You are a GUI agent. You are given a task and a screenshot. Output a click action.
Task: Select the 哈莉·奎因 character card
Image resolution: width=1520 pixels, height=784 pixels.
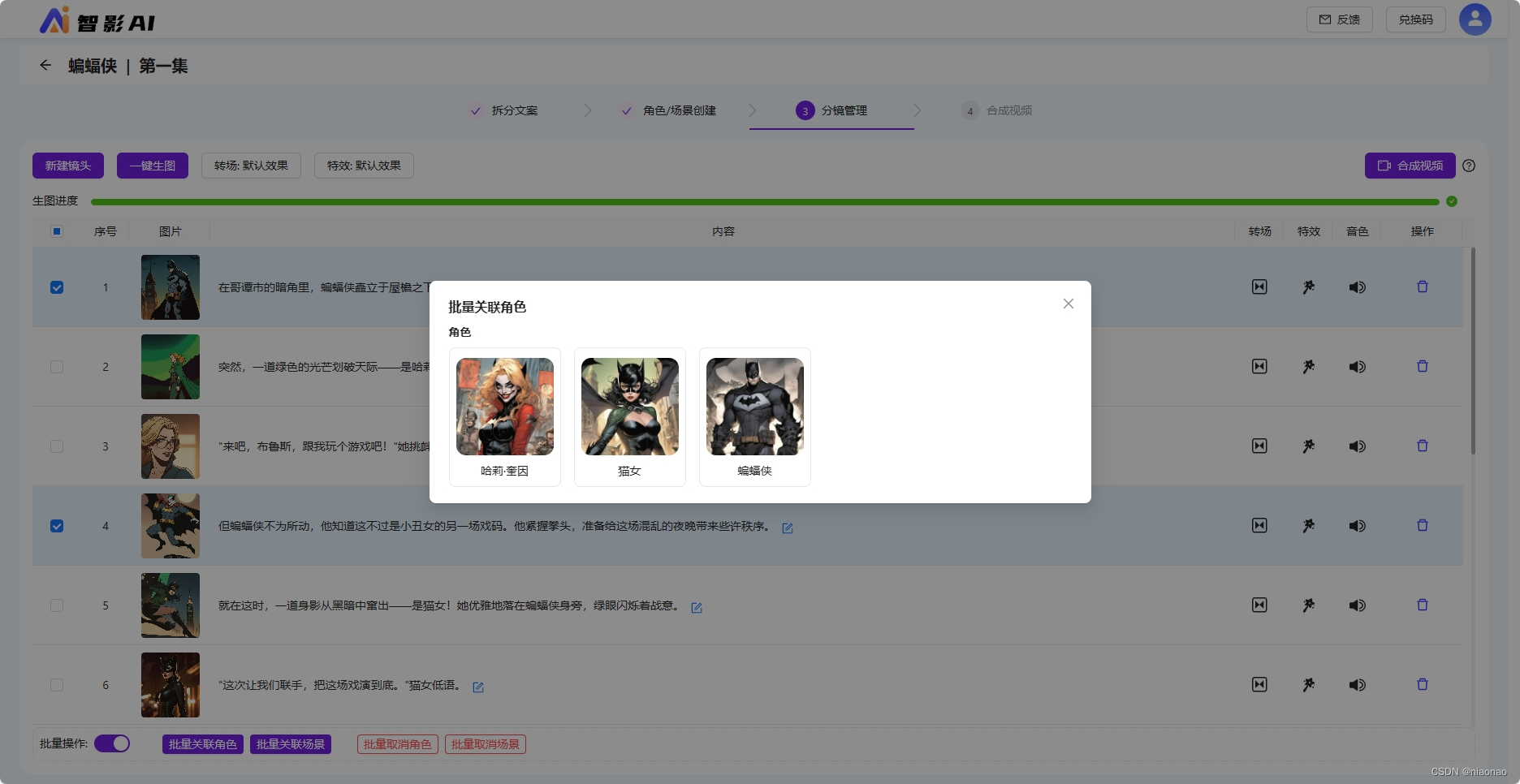click(x=505, y=417)
